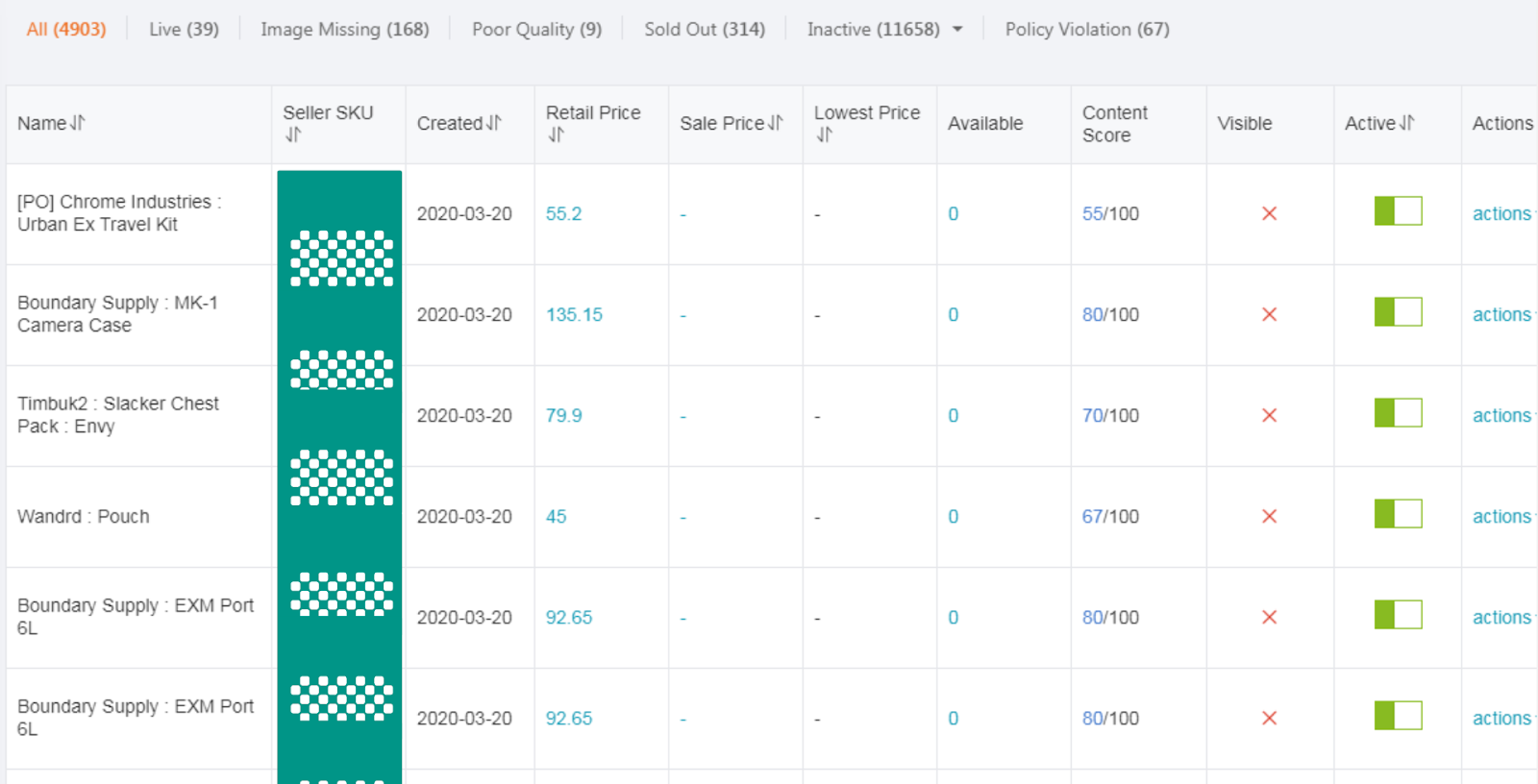Toggle Active switch for Wandrd Pouch
Viewport: 1538px width, 784px height.
point(1398,514)
